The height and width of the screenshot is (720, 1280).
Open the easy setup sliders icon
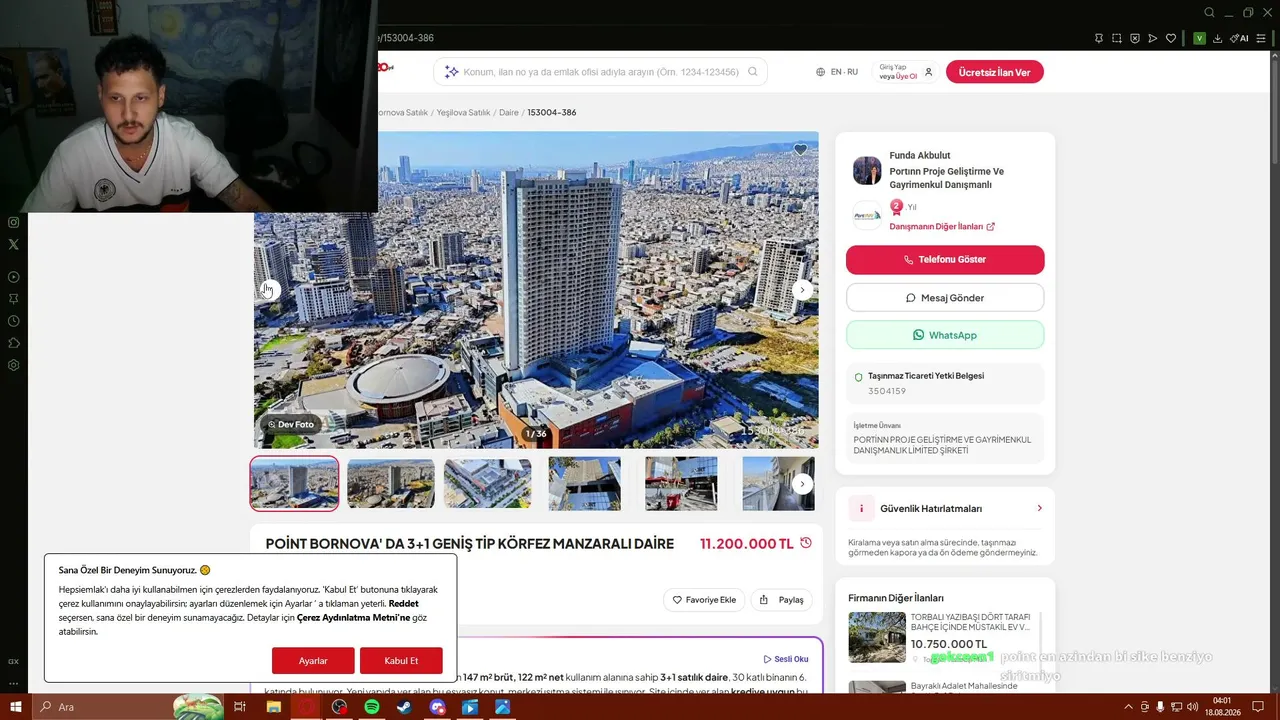[x=1263, y=38]
